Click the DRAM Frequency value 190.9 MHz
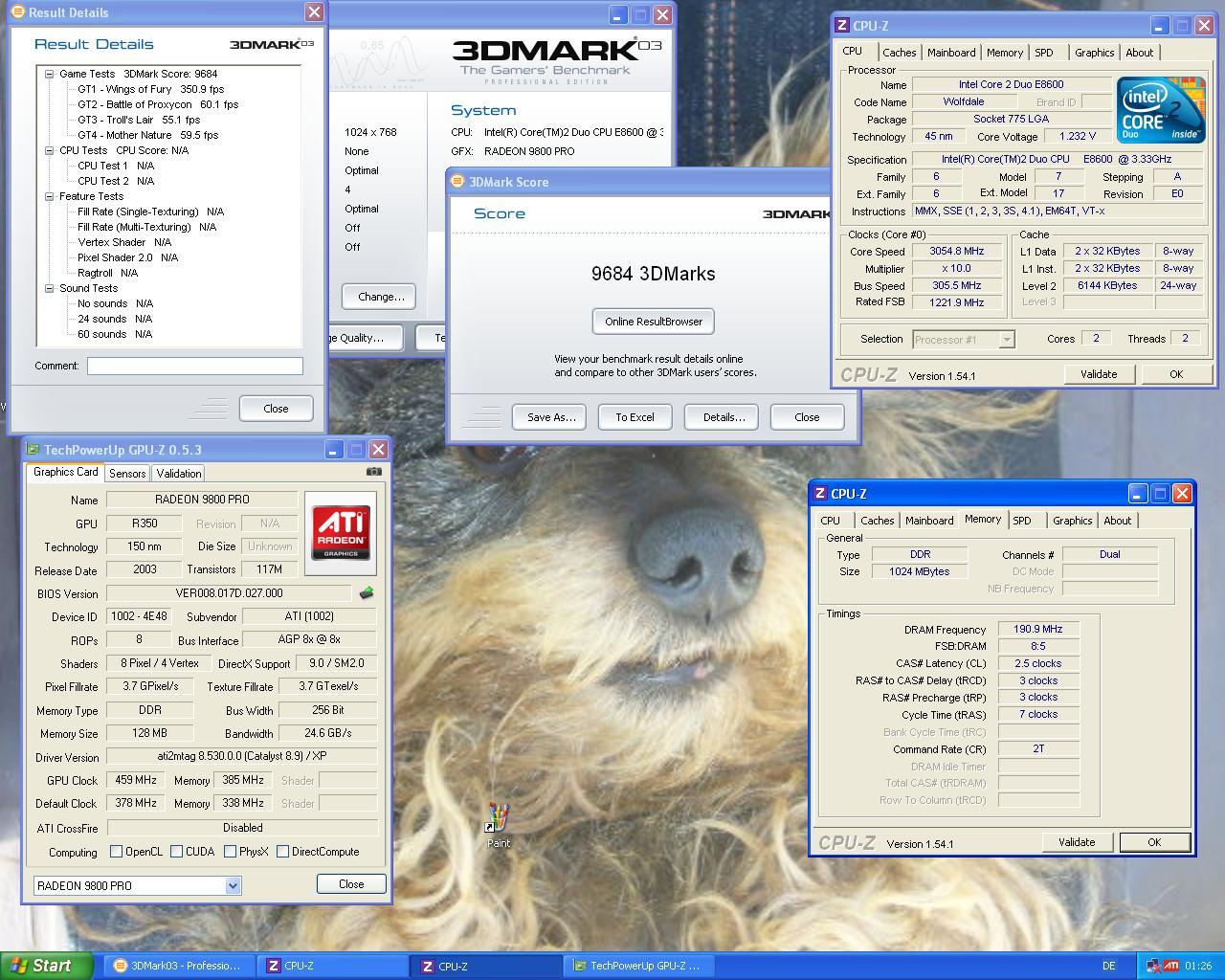The width and height of the screenshot is (1225, 980). click(x=1038, y=629)
